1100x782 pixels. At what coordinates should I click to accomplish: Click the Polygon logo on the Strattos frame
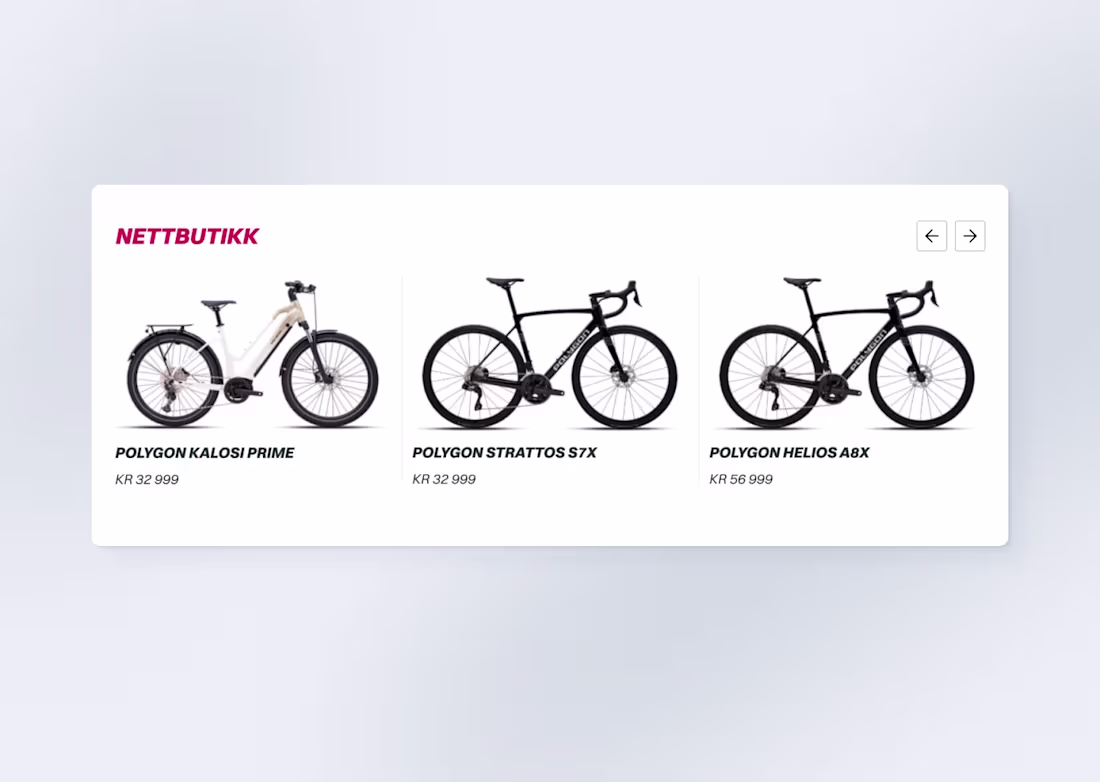[x=570, y=349]
